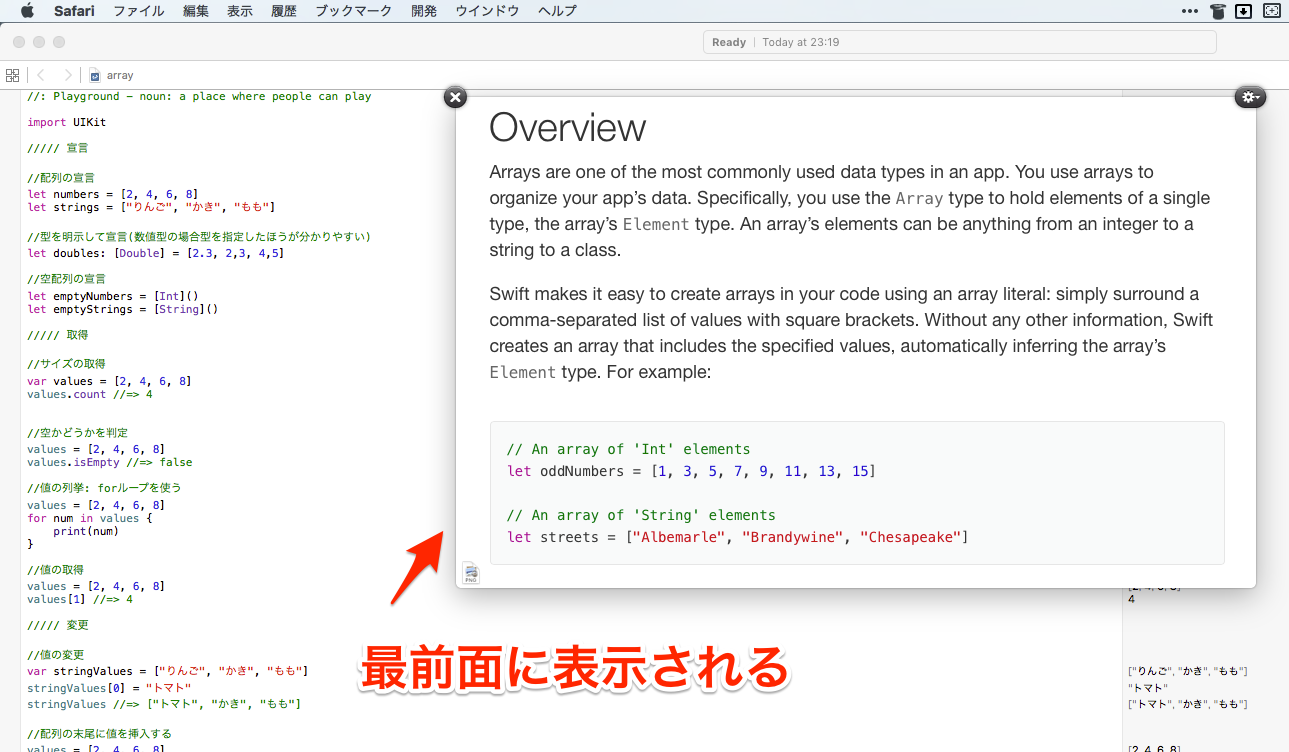Click the 'let doubles: [Double]' code line
The height and width of the screenshot is (752, 1289).
click(x=155, y=253)
